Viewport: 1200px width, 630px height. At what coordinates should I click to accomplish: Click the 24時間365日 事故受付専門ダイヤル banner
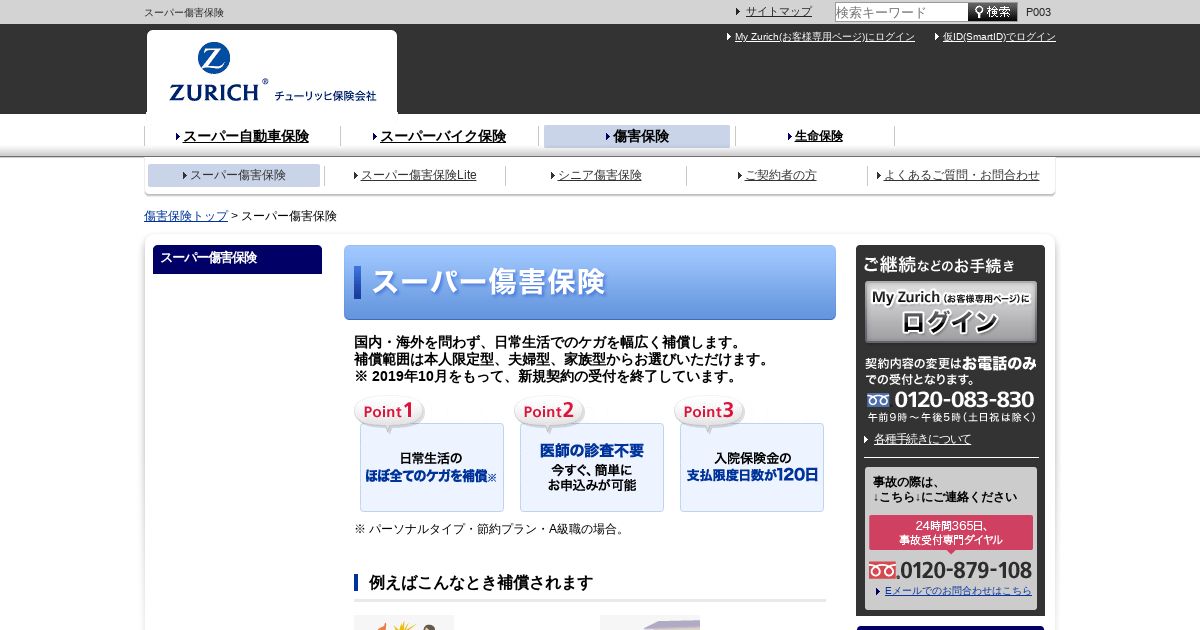tap(951, 533)
